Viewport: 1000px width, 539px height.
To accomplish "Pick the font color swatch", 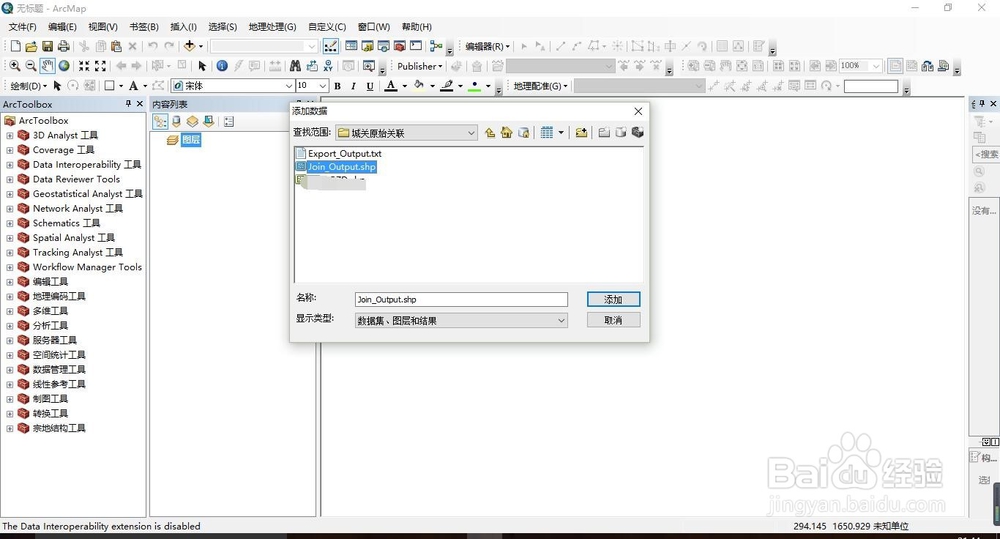I will [x=391, y=85].
